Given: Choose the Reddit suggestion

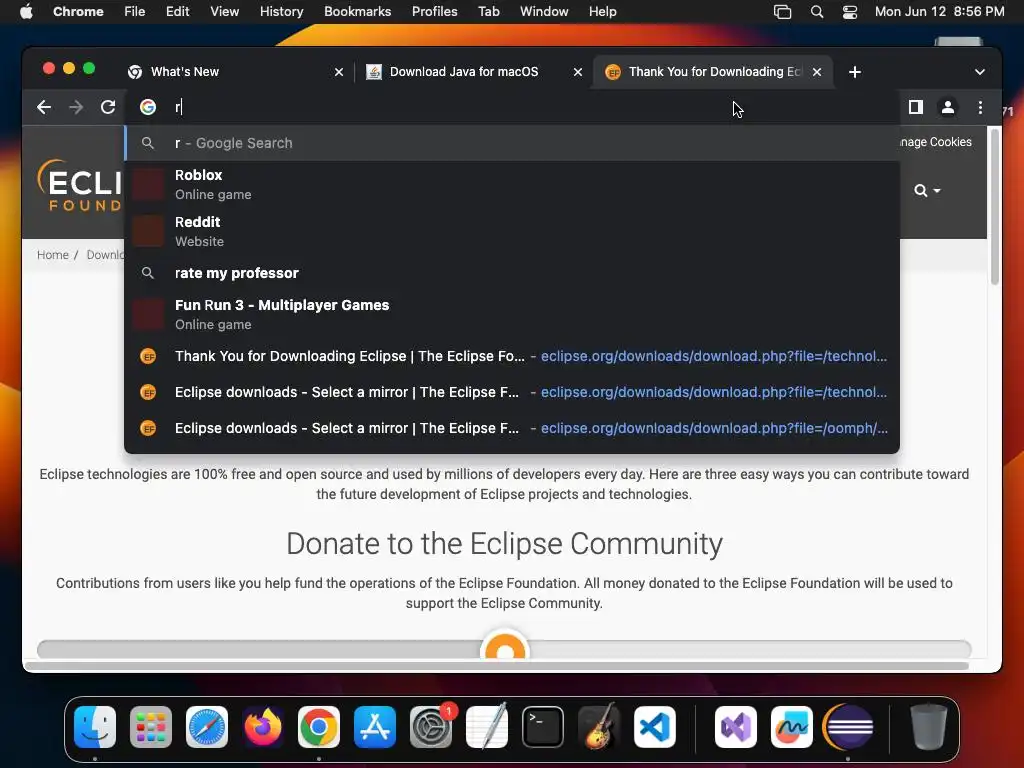Looking at the screenshot, I should [x=512, y=231].
